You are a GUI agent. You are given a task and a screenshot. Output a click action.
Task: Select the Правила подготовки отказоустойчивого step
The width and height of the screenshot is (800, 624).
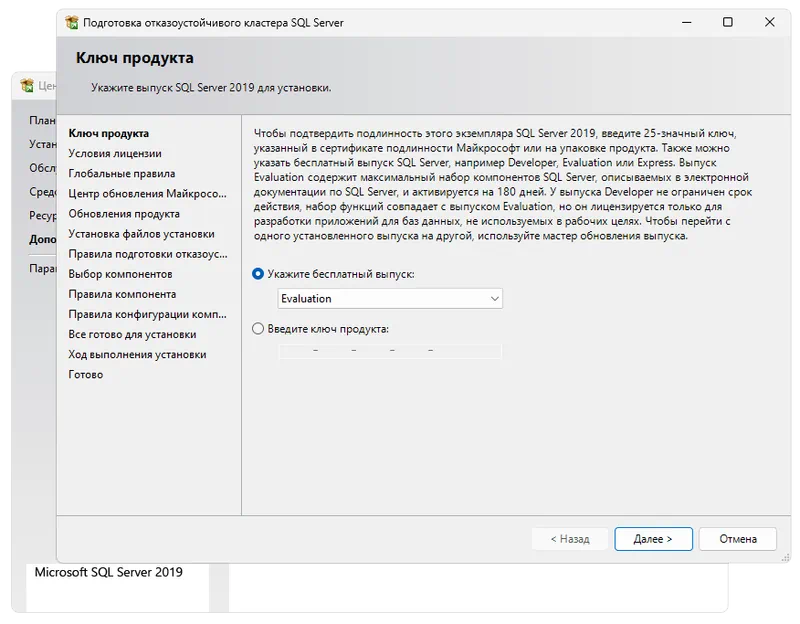point(148,254)
